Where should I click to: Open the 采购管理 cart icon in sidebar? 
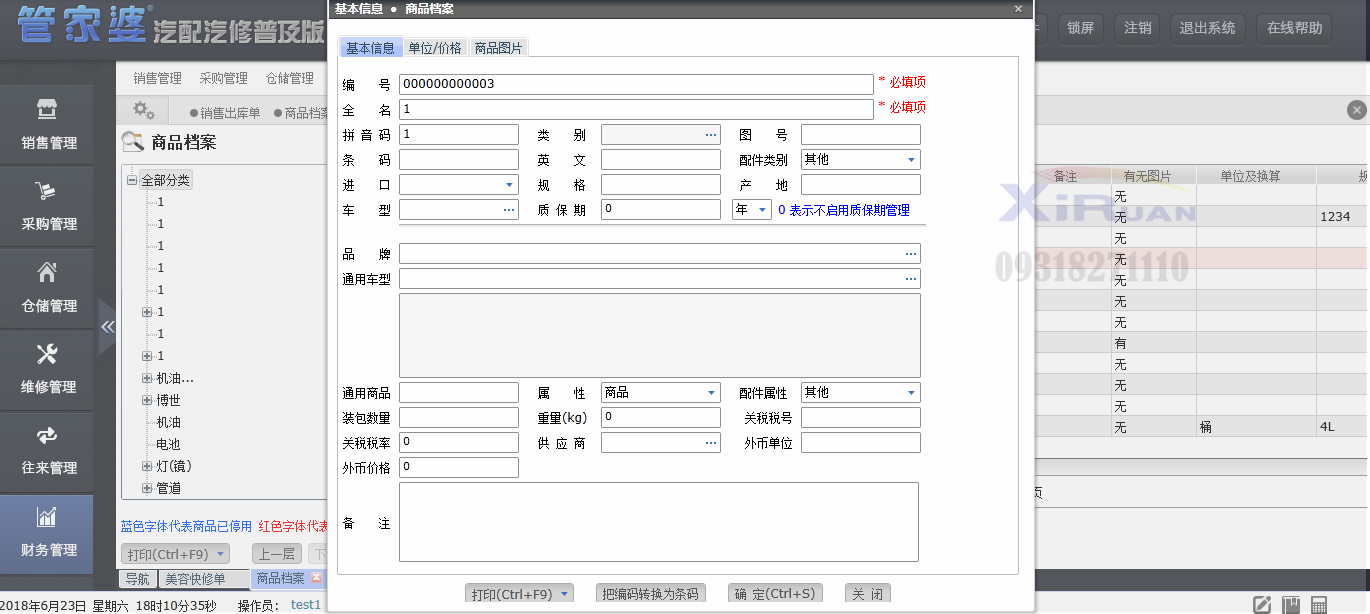[x=47, y=191]
